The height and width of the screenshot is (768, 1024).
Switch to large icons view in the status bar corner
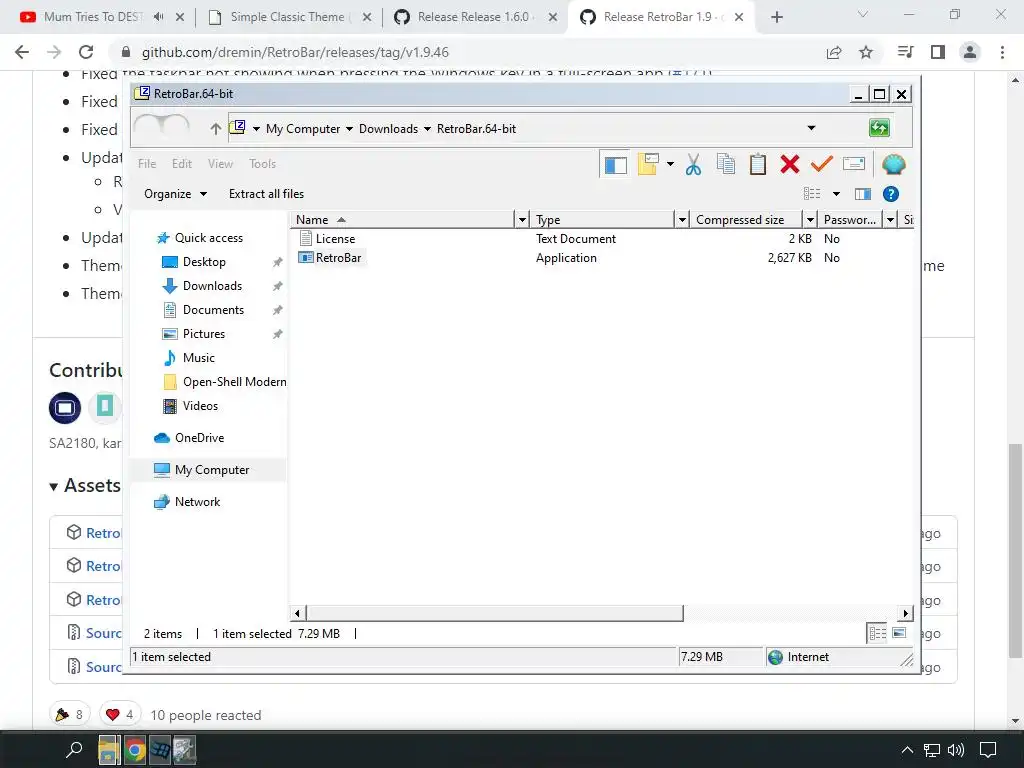(x=899, y=633)
